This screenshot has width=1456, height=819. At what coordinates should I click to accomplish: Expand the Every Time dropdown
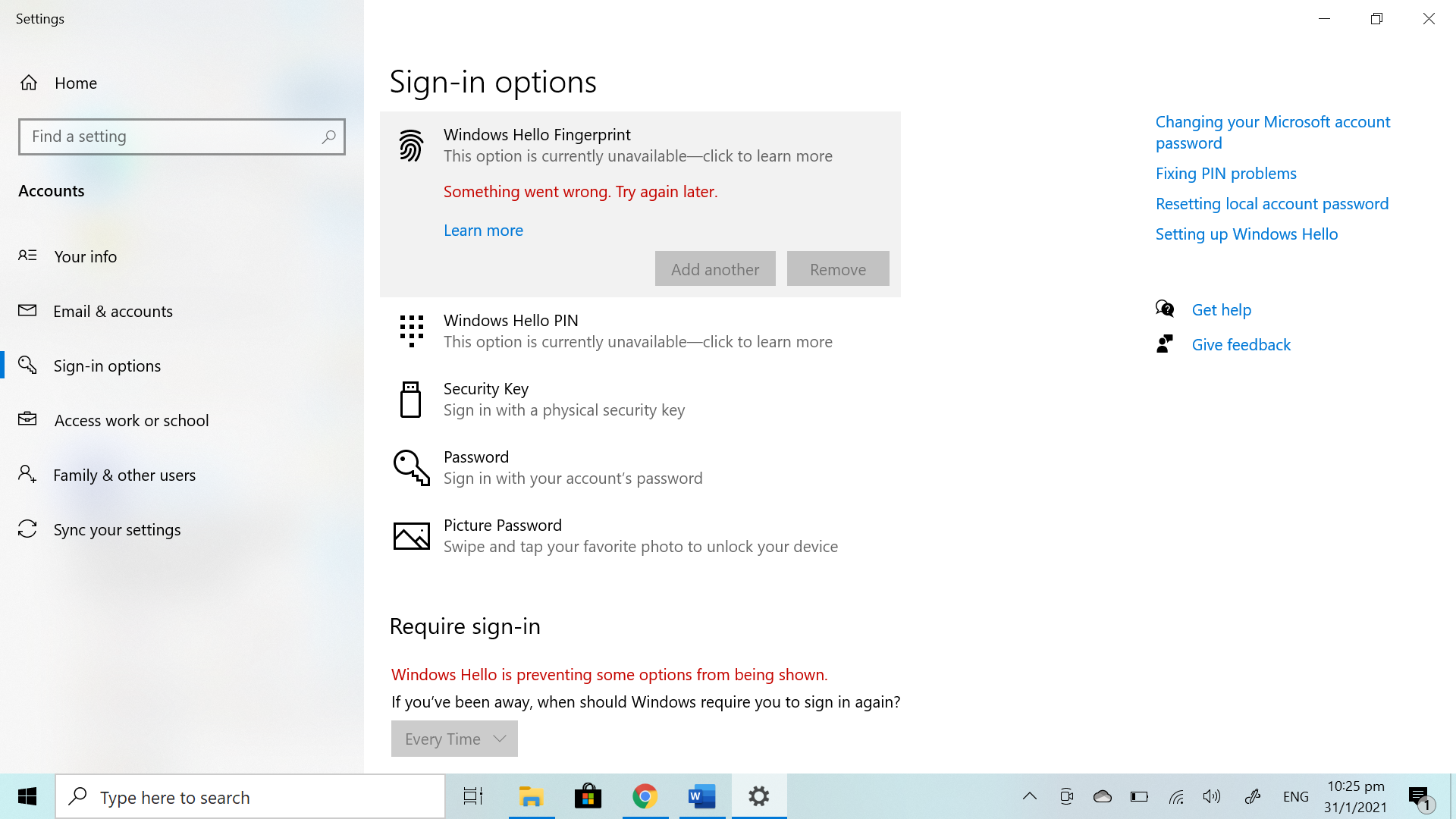[x=454, y=739]
